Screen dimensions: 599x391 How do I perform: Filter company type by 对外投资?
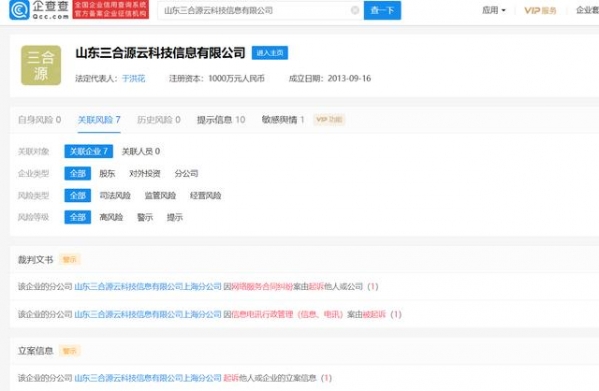coord(145,174)
